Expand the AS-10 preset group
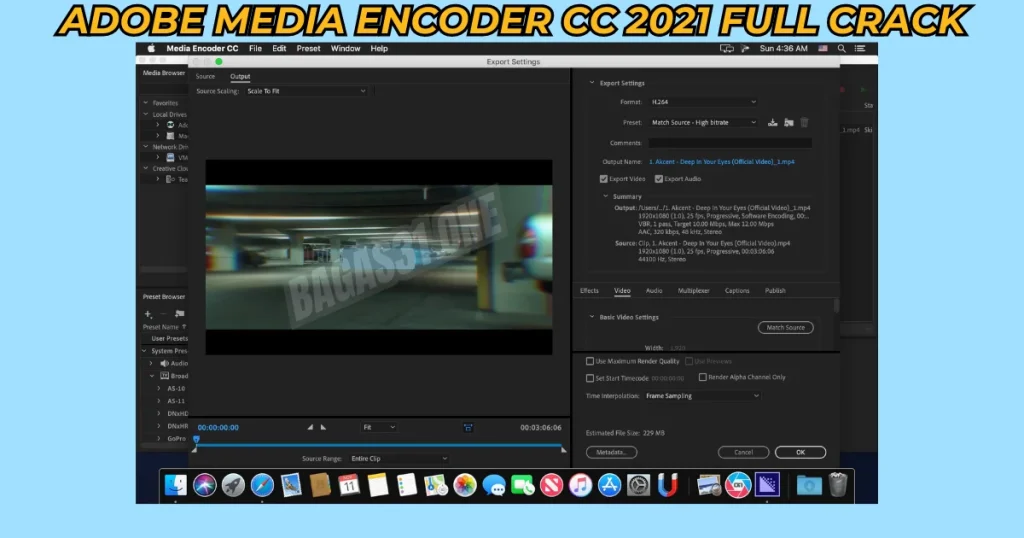 (158, 388)
